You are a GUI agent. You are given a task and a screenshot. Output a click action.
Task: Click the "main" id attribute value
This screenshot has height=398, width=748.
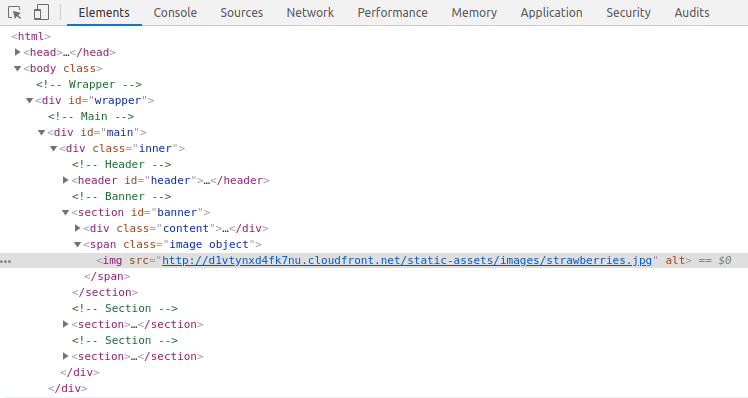[x=120, y=132]
